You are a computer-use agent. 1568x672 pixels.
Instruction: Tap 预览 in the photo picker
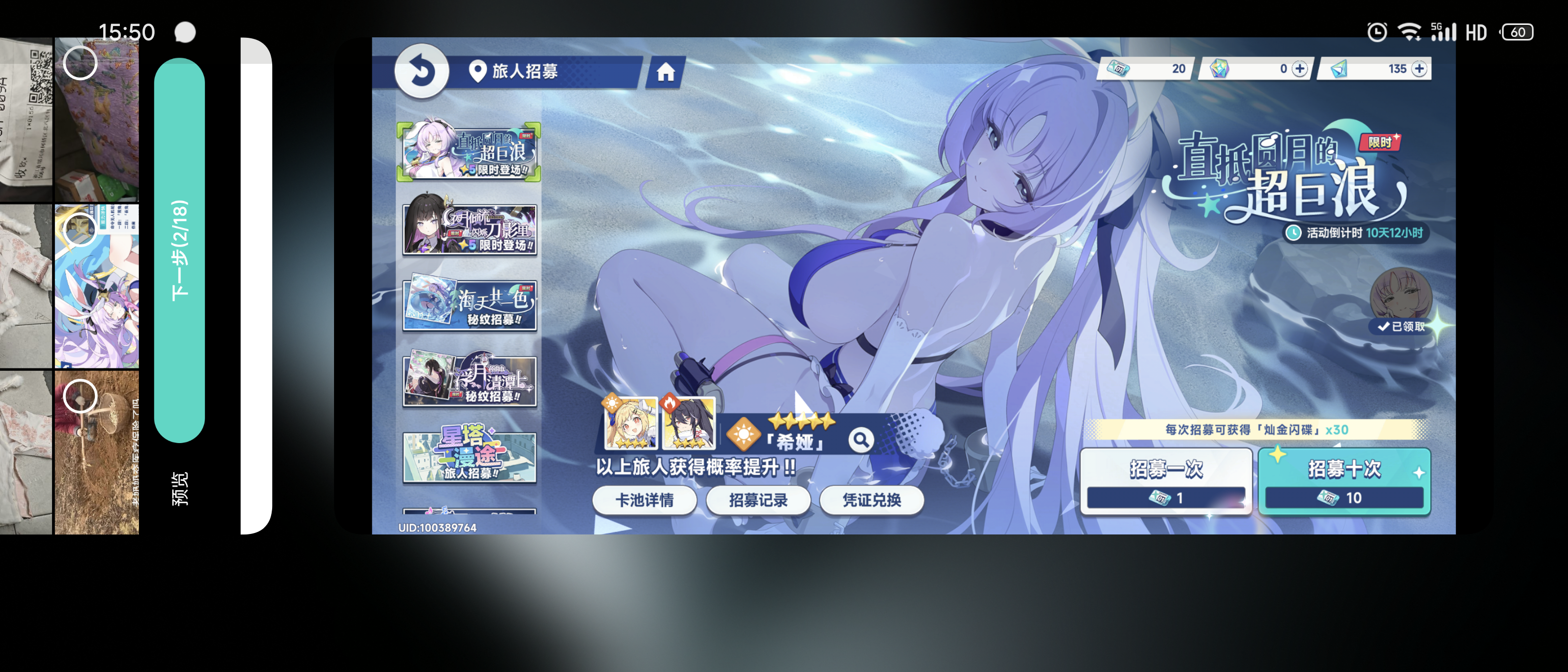pos(180,488)
